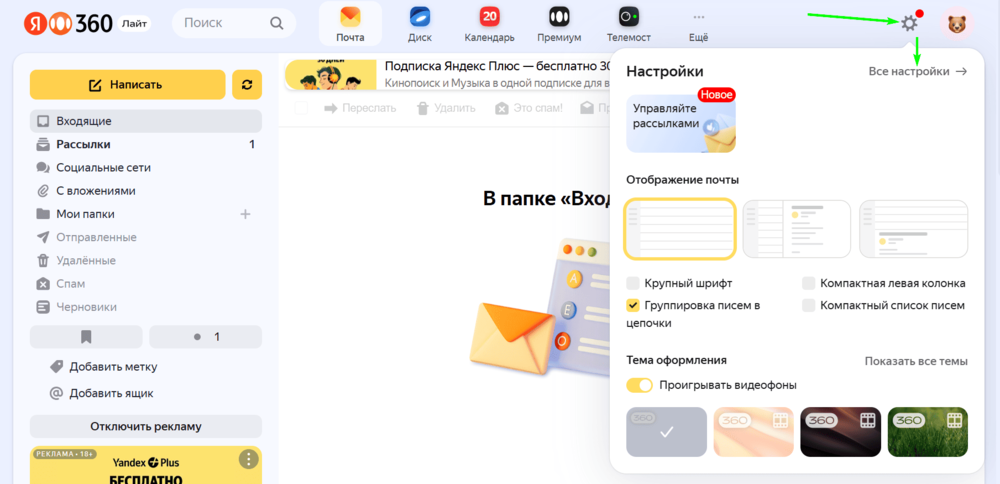
Task: Open the Отправленные folder
Action: tap(145, 237)
